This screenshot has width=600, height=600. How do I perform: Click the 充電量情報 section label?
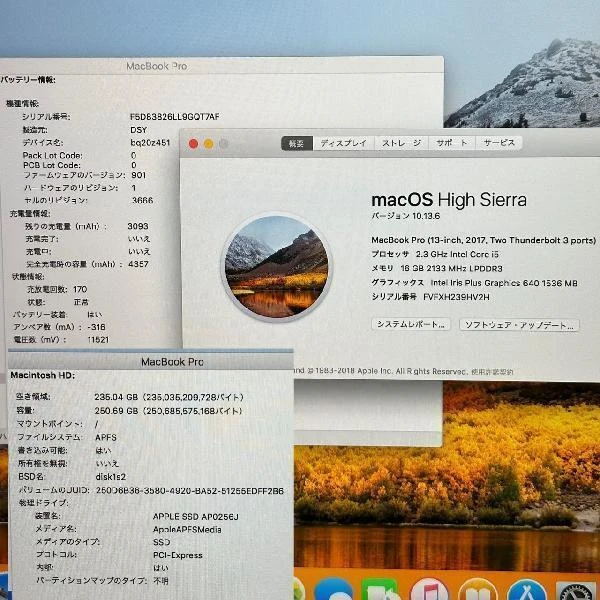(30, 214)
